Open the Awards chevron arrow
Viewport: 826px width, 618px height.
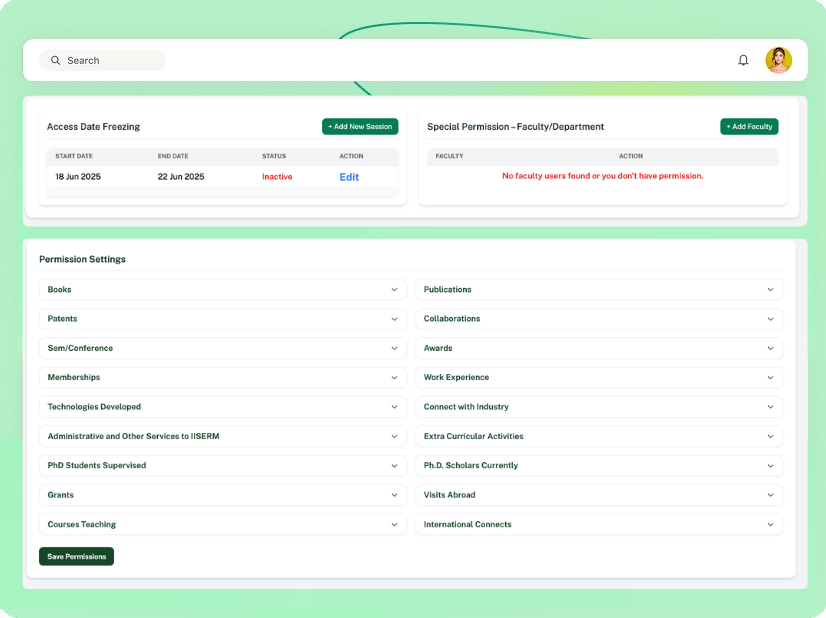pyautogui.click(x=770, y=348)
